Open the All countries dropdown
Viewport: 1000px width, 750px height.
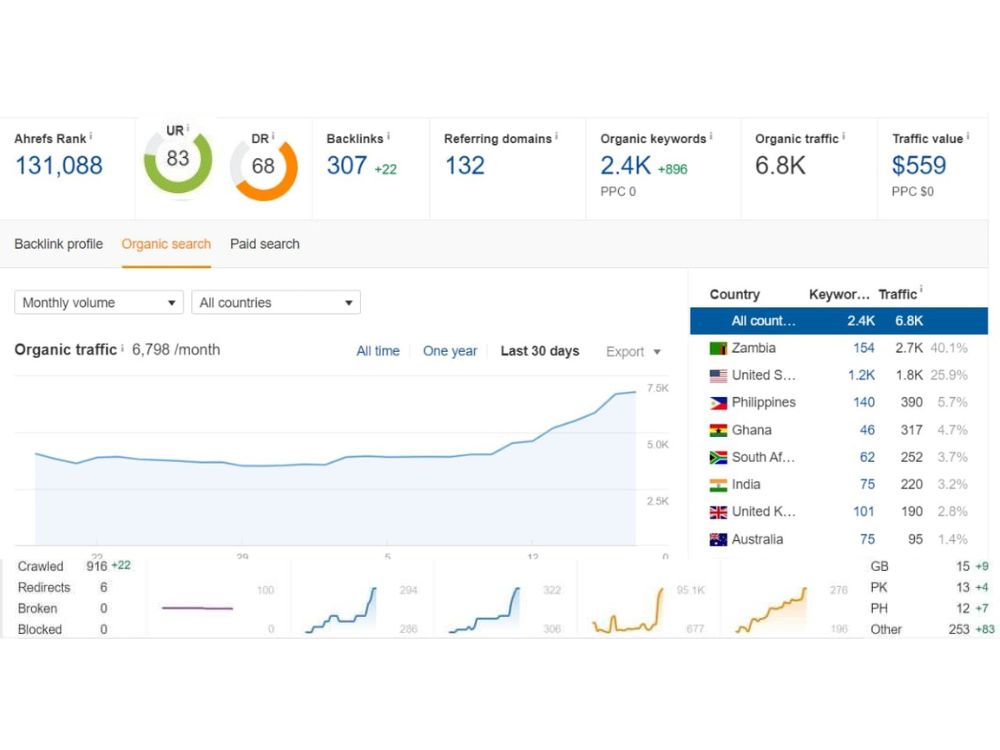[x=276, y=302]
